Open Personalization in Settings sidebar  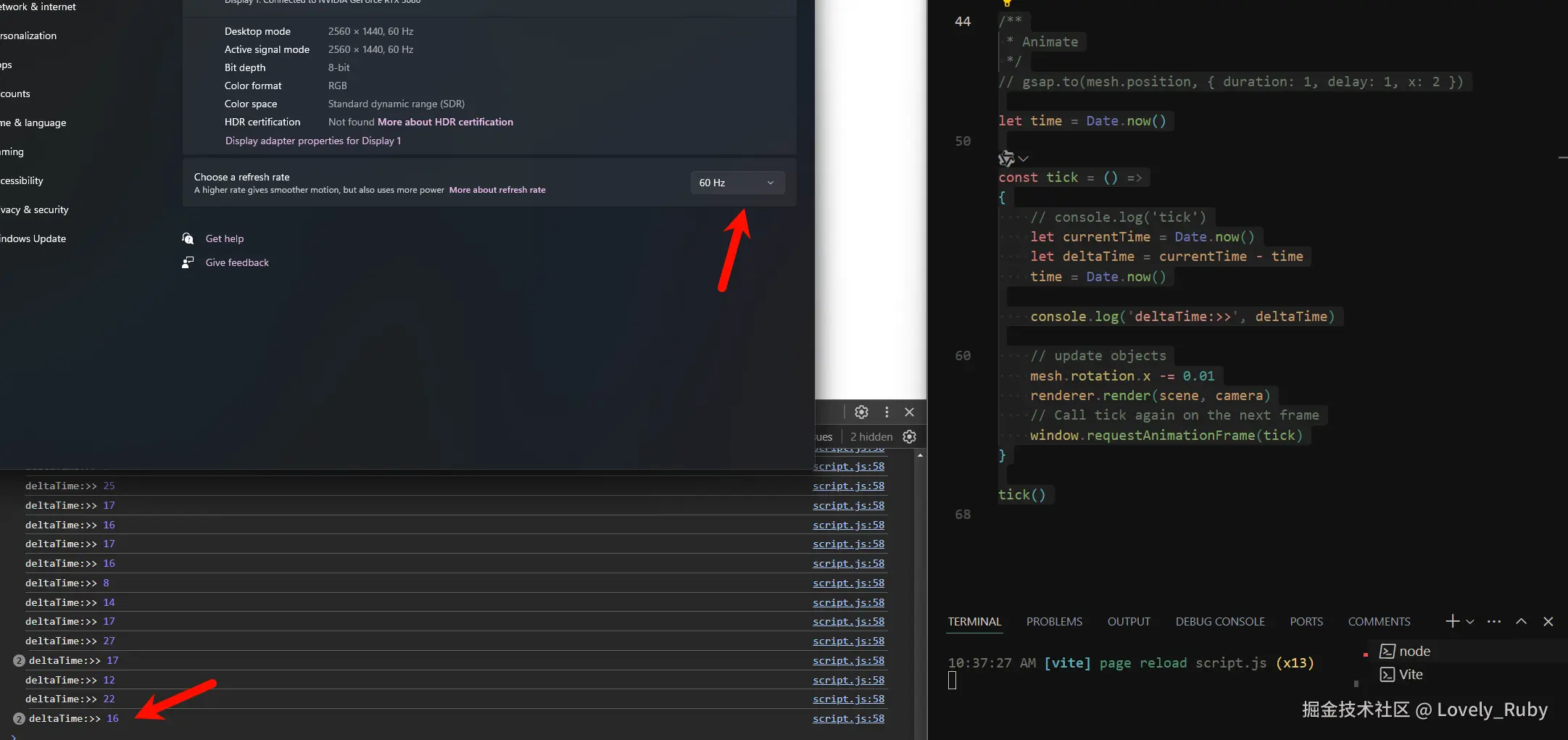[28, 36]
